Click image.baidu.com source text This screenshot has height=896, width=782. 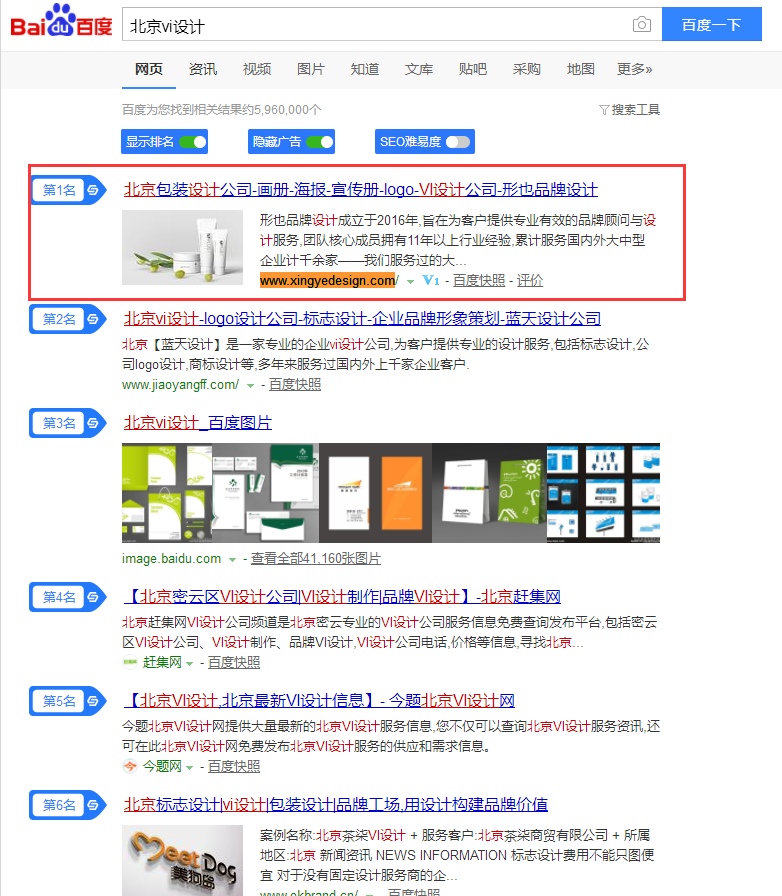pyautogui.click(x=171, y=558)
